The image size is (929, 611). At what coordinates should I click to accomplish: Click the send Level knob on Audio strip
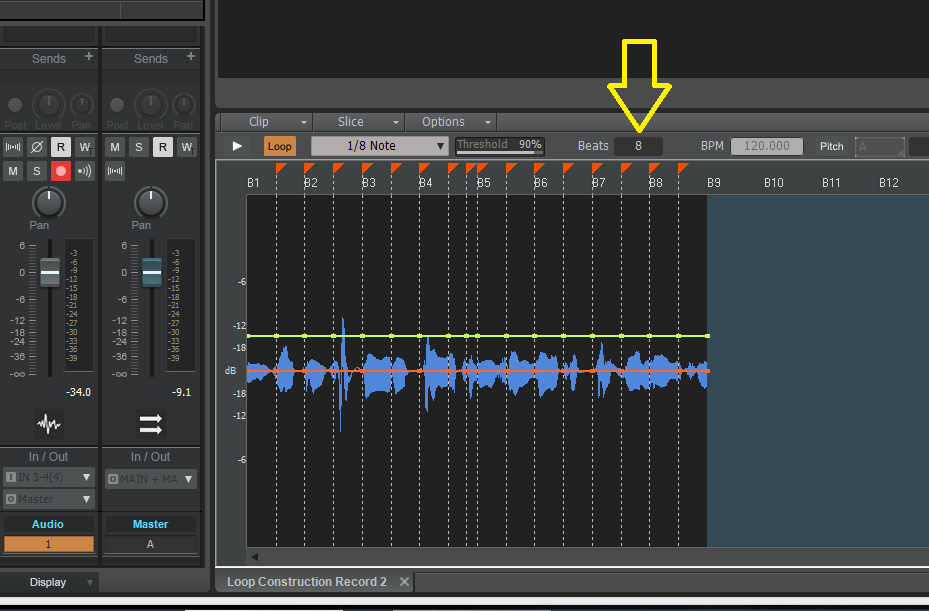(49, 105)
